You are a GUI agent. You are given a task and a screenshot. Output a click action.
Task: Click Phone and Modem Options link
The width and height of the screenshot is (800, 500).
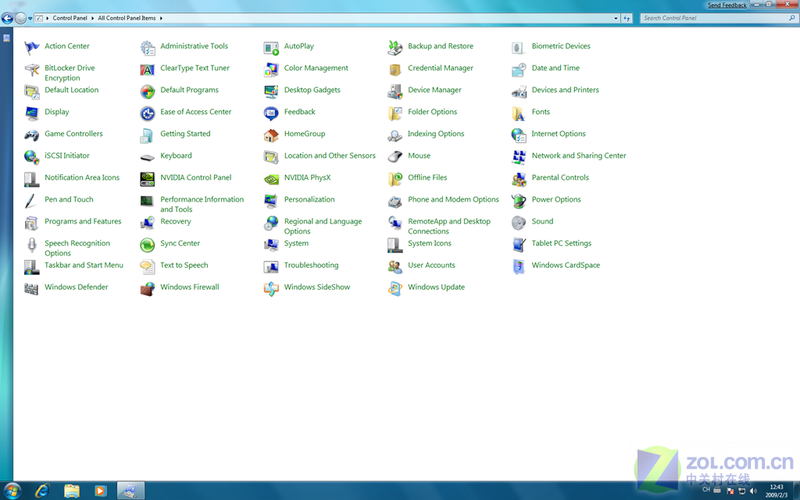(454, 199)
